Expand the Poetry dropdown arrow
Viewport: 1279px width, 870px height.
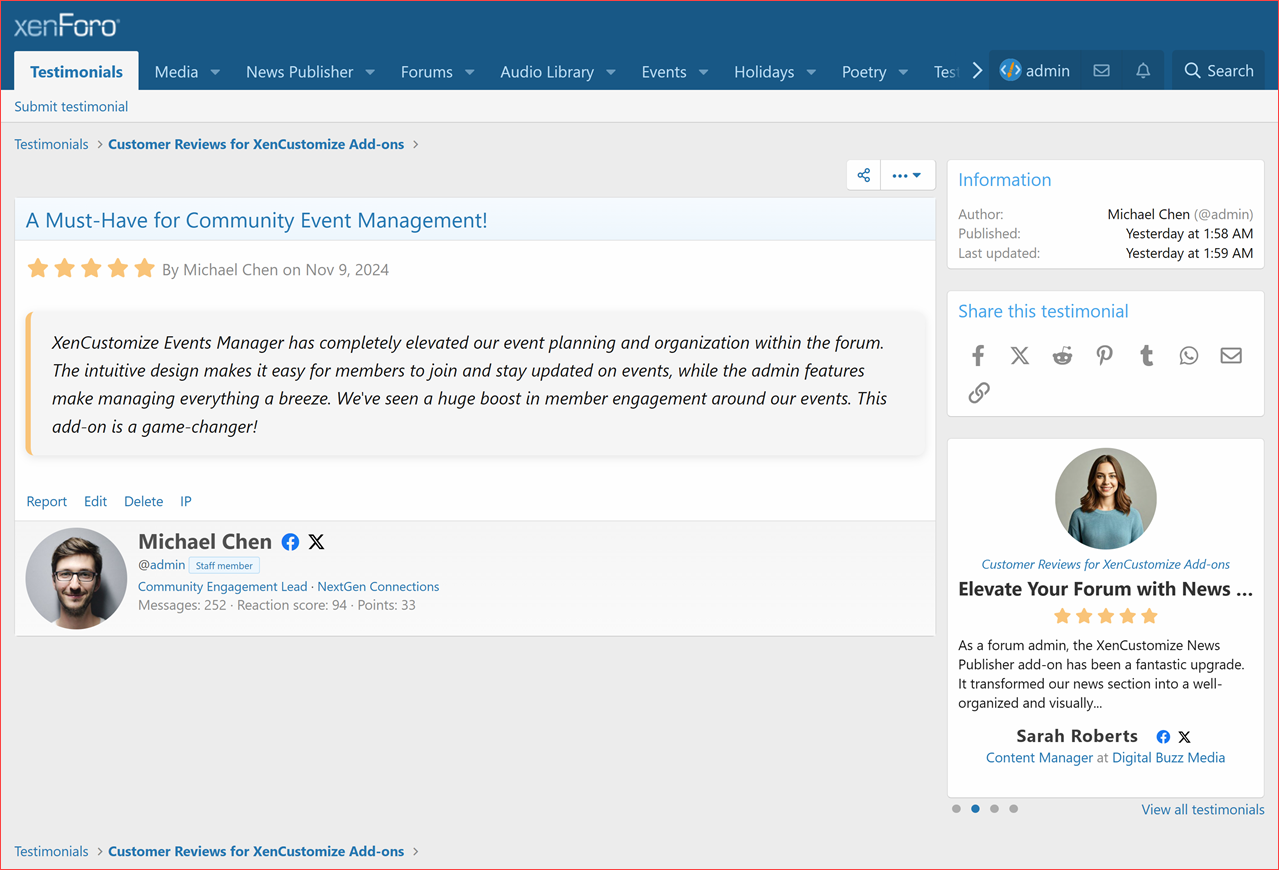(x=903, y=72)
